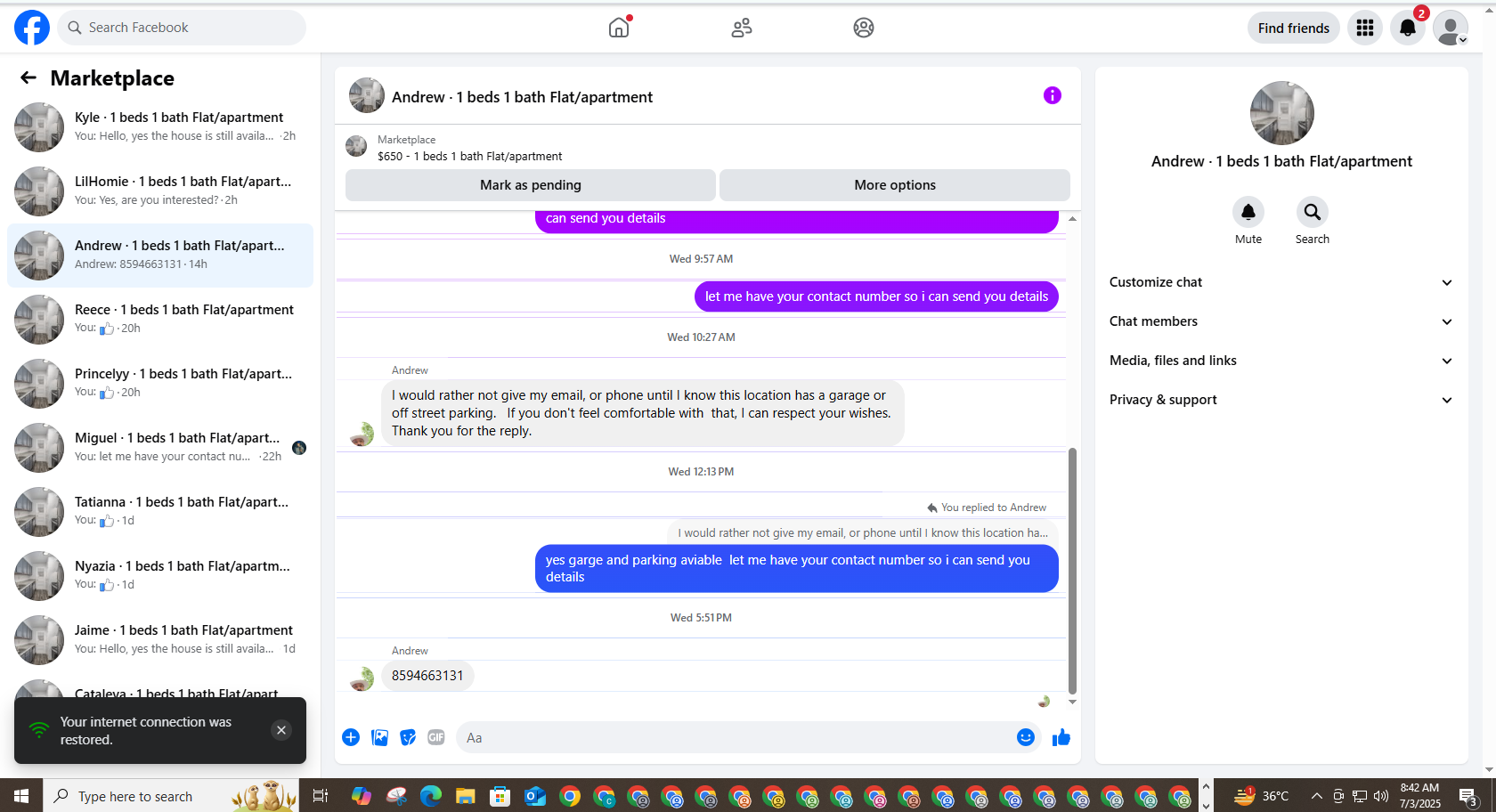This screenshot has height=812, width=1496.
Task: Choose a GIF
Action: pos(436,737)
